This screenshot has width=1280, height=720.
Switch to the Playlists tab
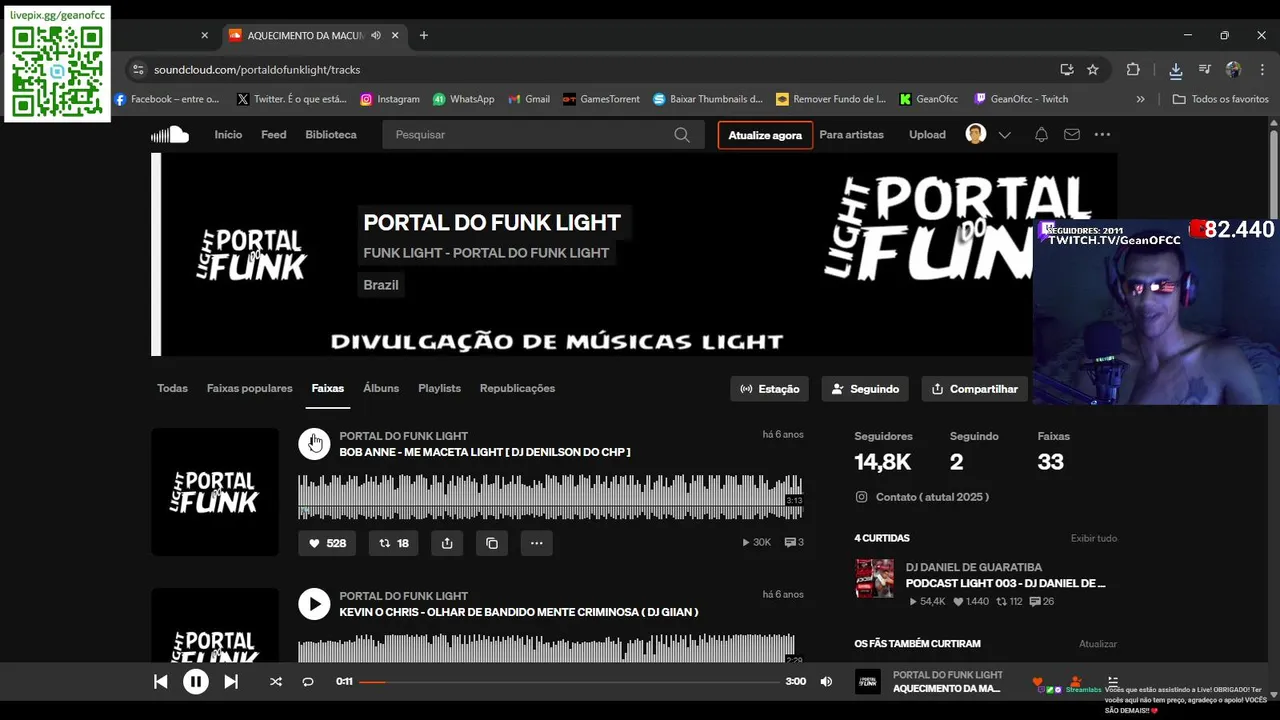click(x=439, y=388)
